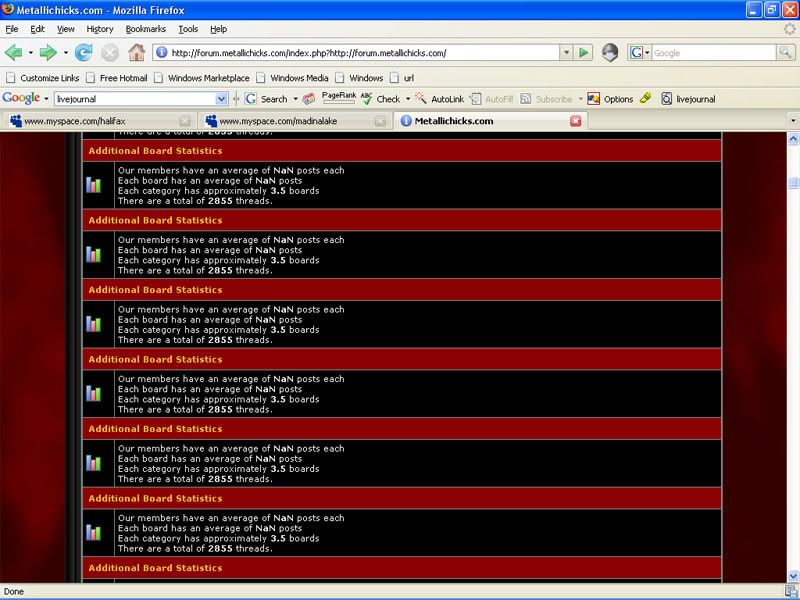The image size is (800, 600).
Task: Open the Edit menu
Action: pos(37,29)
